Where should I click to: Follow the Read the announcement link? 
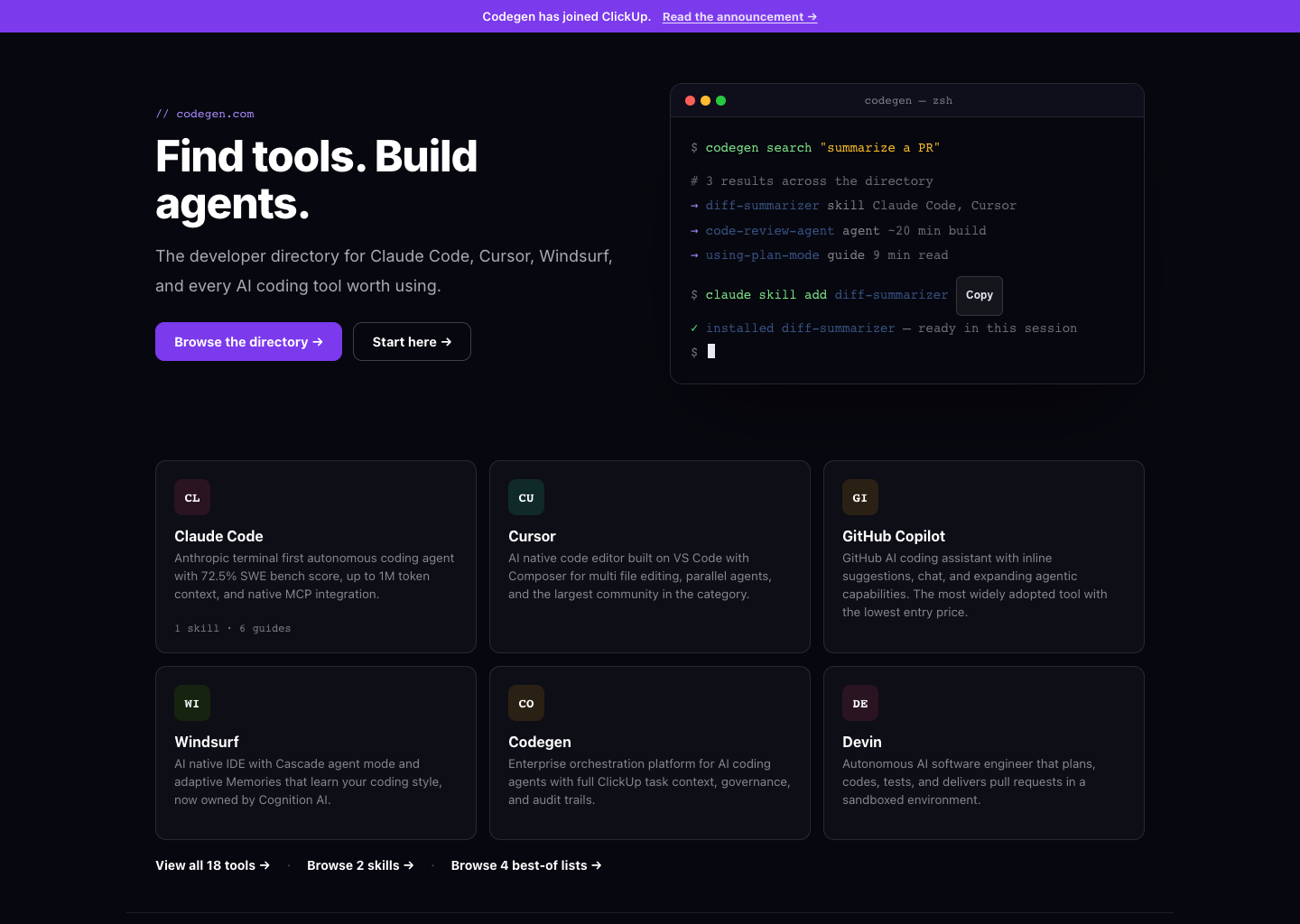coord(739,16)
